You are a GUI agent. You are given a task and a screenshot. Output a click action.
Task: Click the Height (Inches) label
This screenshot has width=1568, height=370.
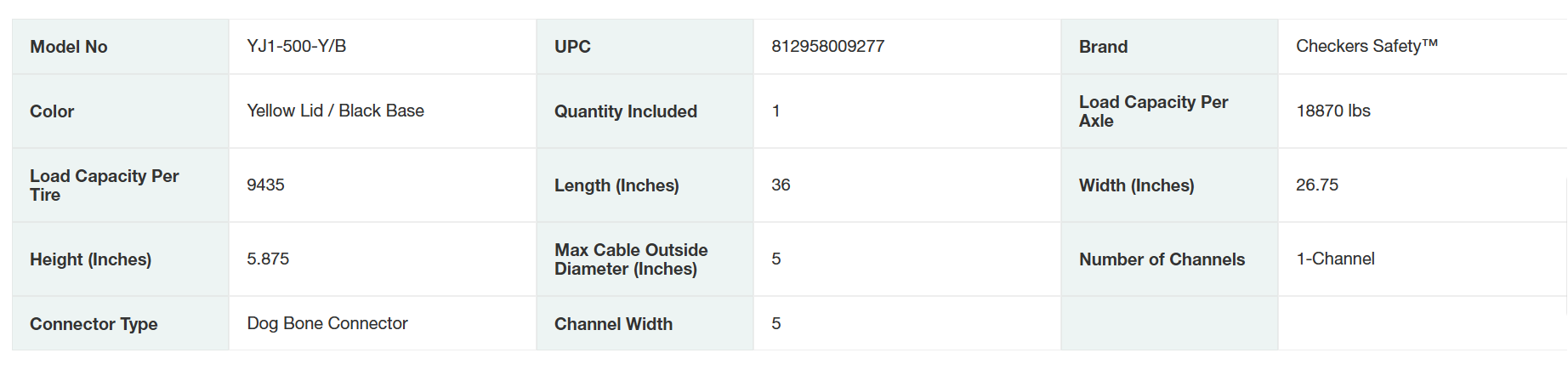click(90, 259)
